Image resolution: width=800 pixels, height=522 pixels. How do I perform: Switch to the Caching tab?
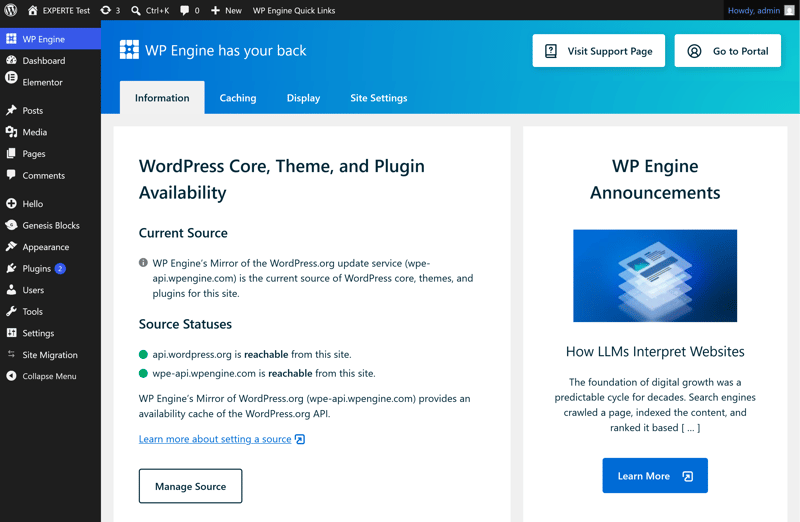pyautogui.click(x=238, y=97)
